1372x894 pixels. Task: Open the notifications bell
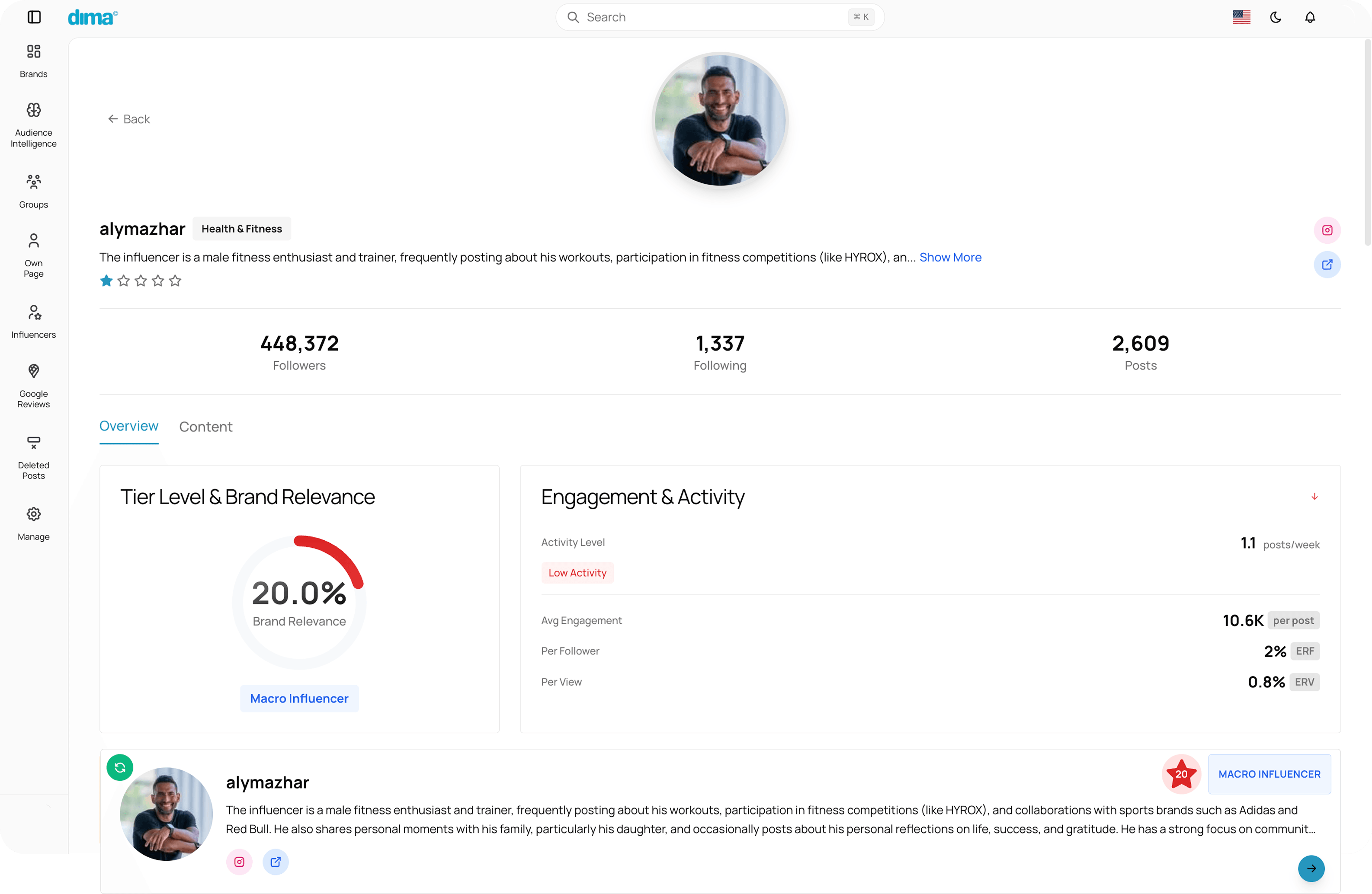tap(1310, 17)
